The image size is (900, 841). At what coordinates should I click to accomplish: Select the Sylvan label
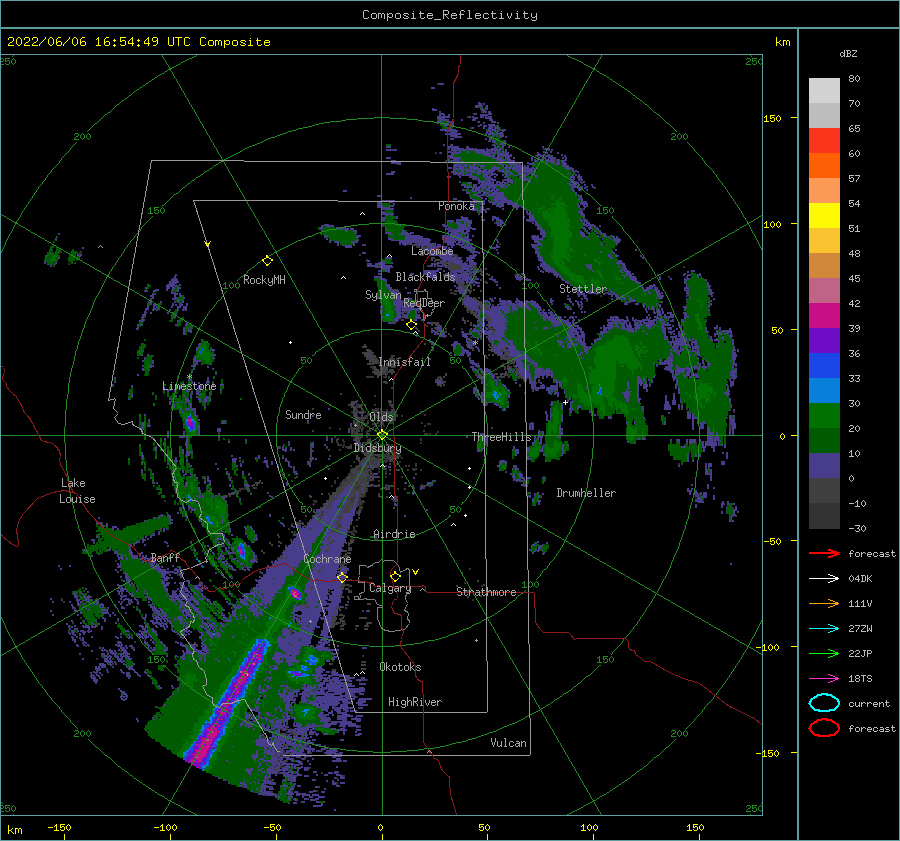pos(383,295)
